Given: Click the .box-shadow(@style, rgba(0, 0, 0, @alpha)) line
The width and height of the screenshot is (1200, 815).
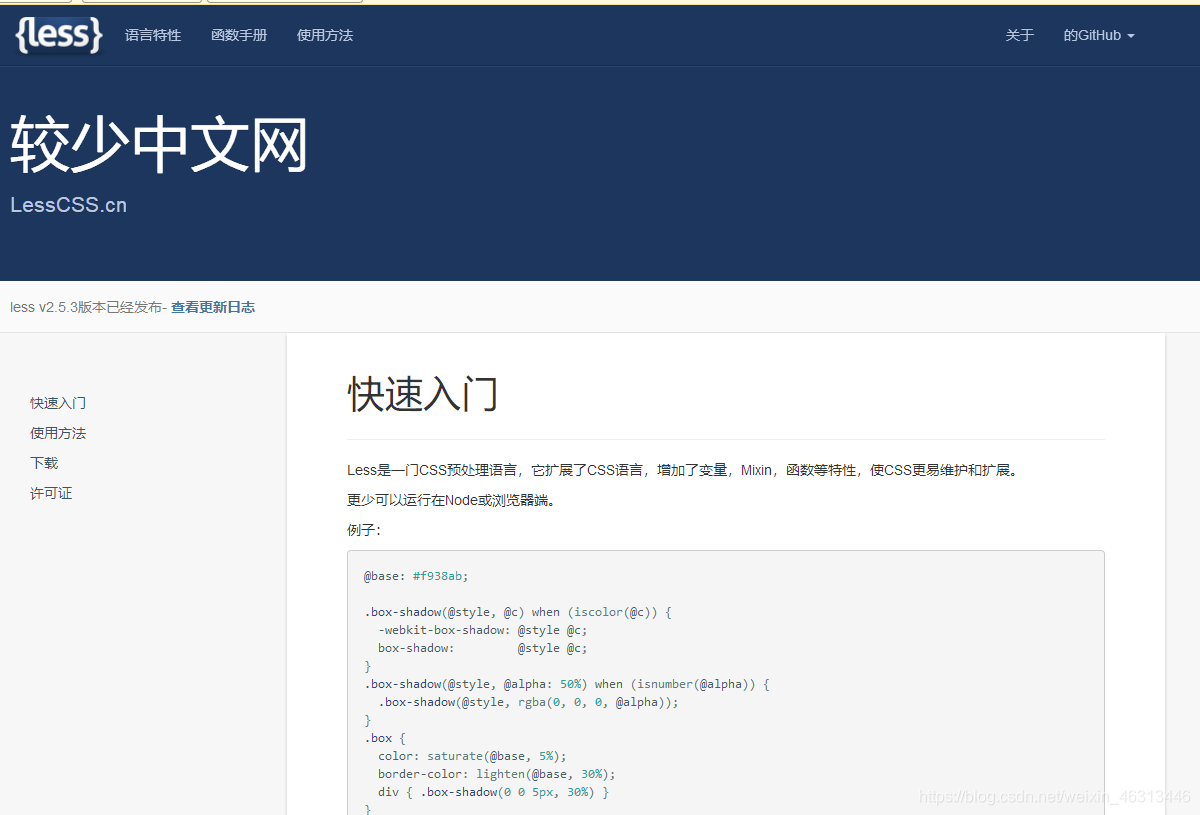Looking at the screenshot, I should click(528, 702).
